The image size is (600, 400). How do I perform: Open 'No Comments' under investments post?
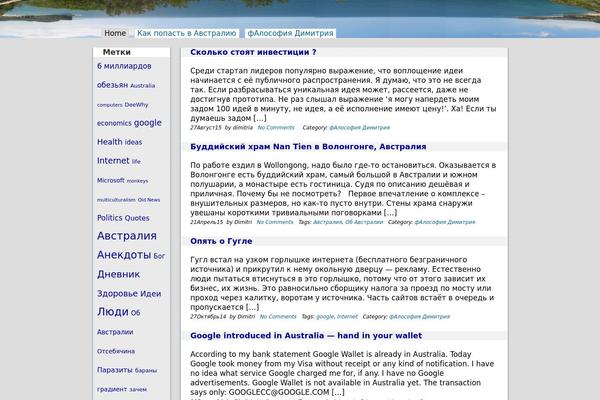tap(276, 127)
